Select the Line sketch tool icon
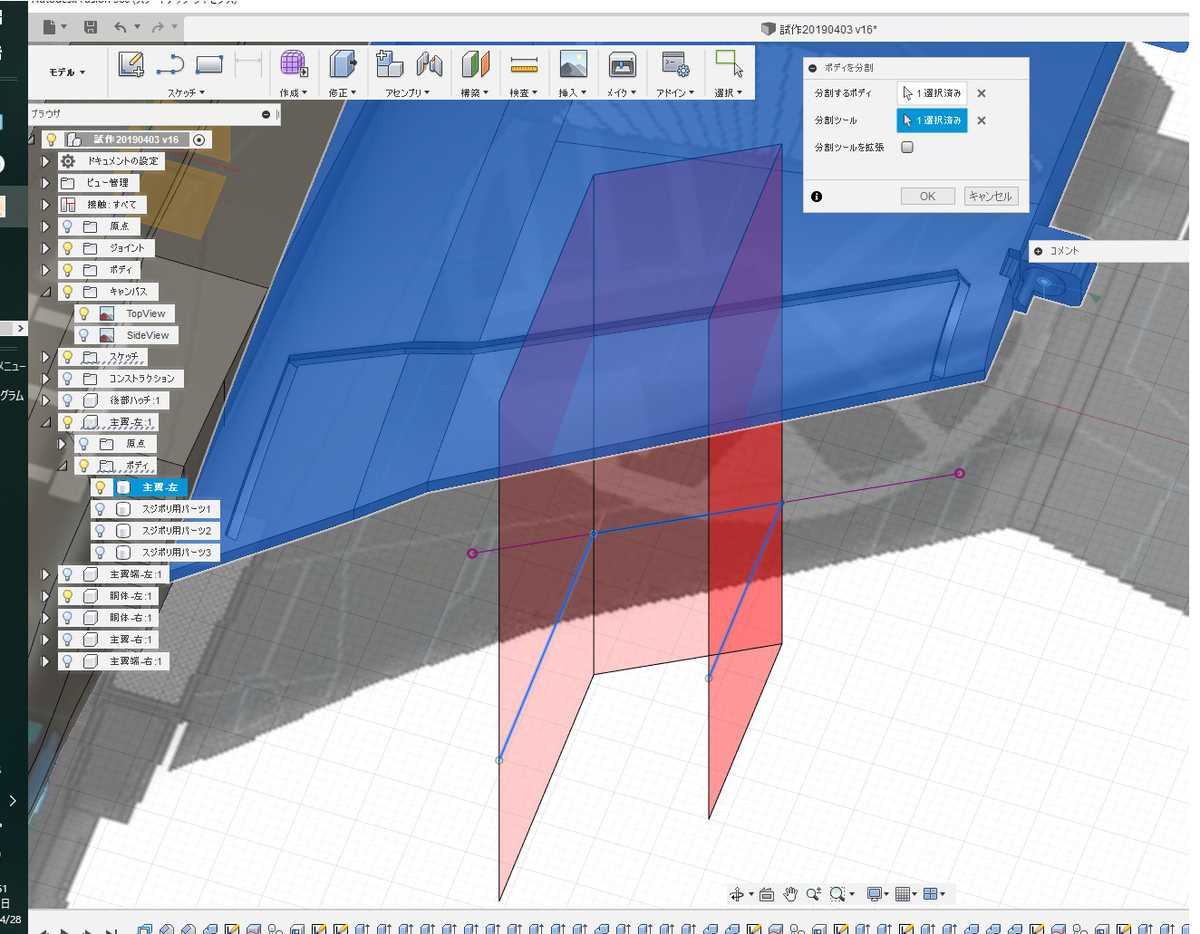Screen dimensions: 1200x934 170,65
